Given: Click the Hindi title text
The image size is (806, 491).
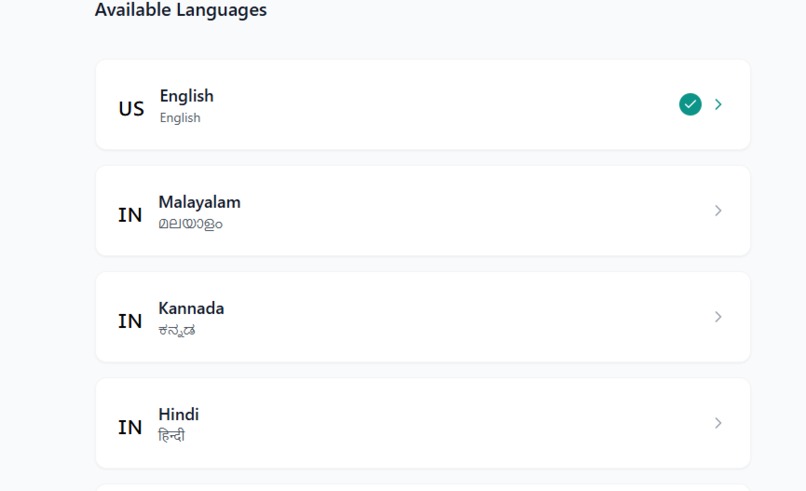Looking at the screenshot, I should click(x=178, y=414).
